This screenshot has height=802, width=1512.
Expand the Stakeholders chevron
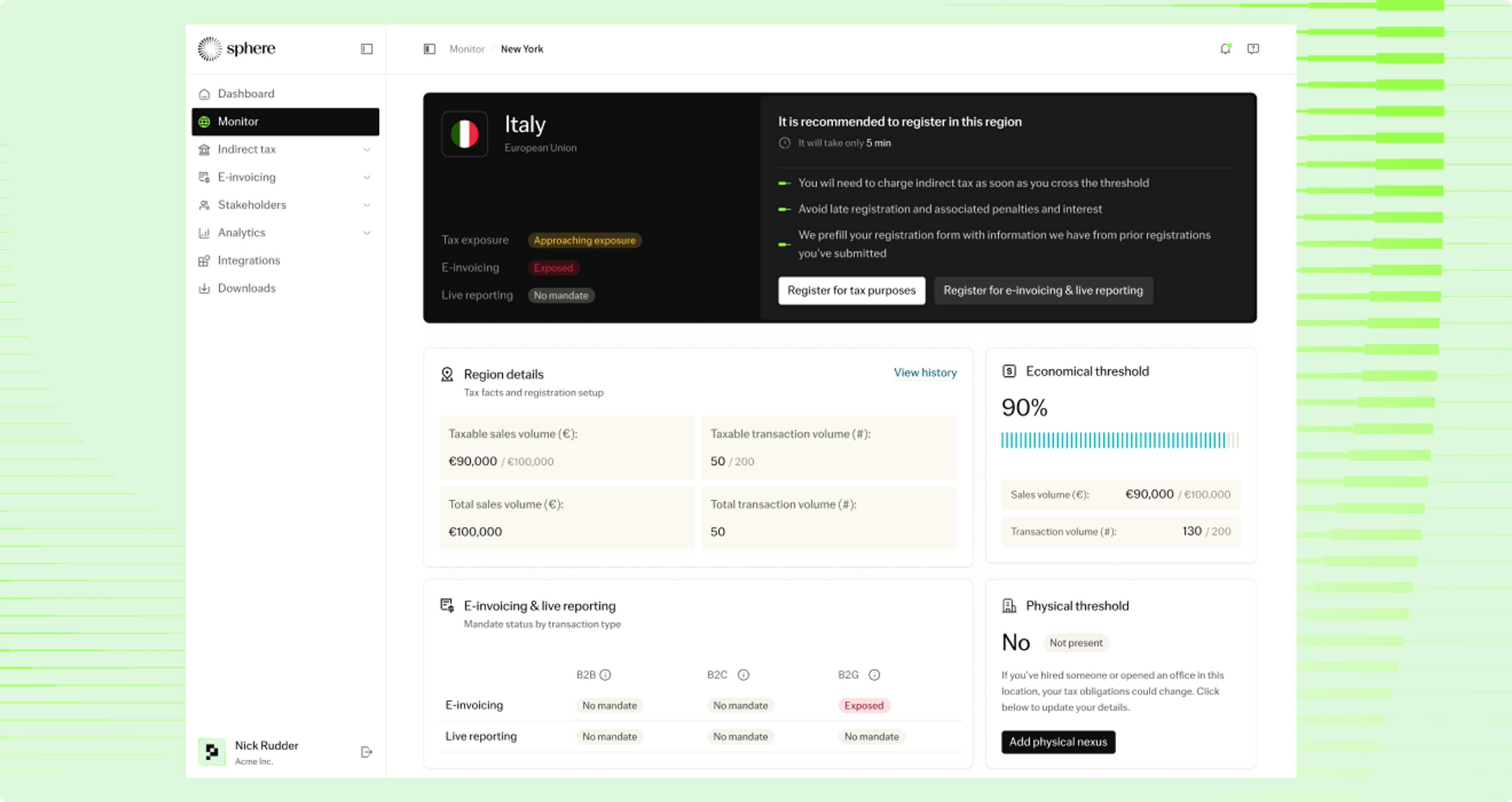(x=367, y=205)
